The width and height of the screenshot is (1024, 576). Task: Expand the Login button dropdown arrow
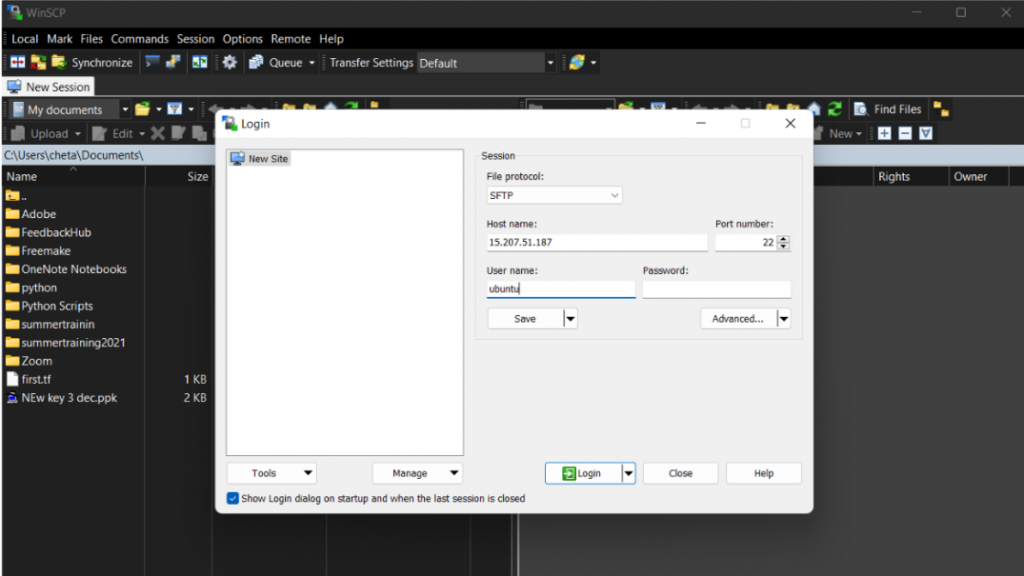(628, 473)
